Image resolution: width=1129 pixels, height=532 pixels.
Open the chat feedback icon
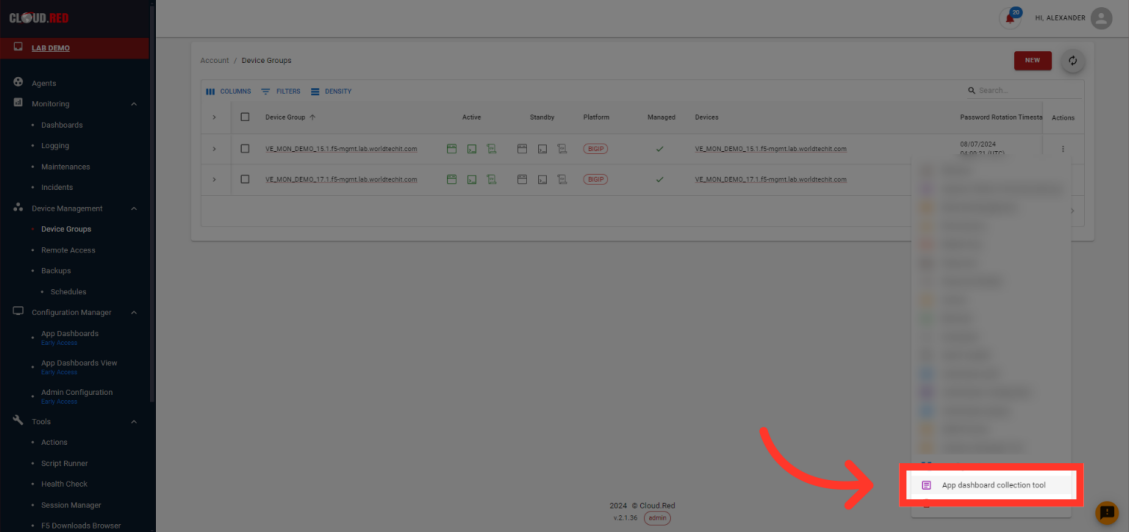pos(1106,512)
